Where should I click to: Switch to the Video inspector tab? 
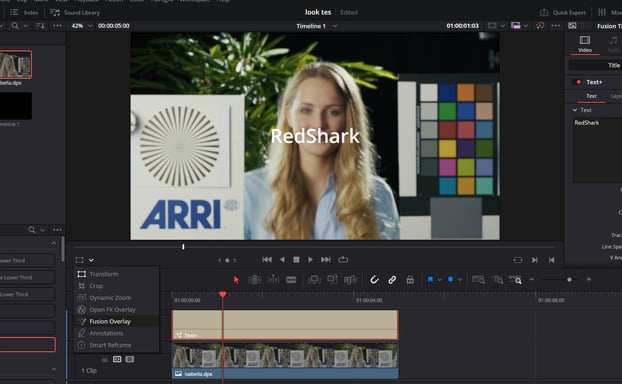pyautogui.click(x=585, y=44)
